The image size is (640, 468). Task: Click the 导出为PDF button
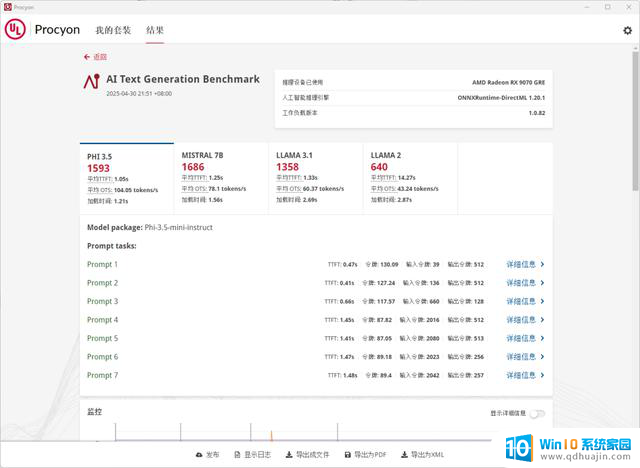[x=365, y=455]
